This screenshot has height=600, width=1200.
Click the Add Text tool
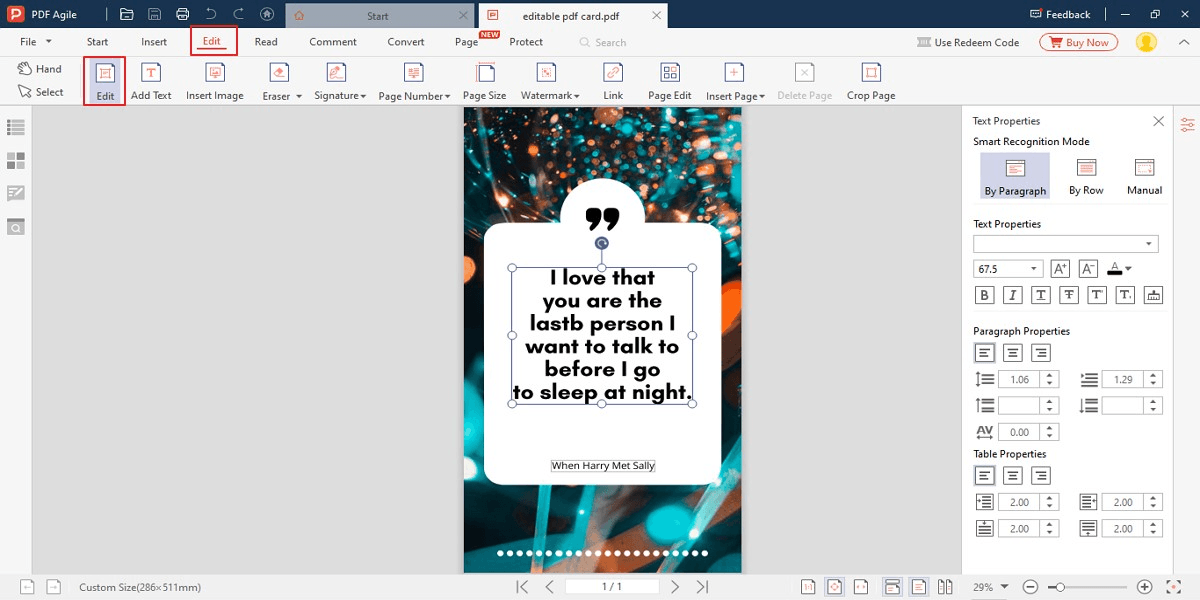151,81
